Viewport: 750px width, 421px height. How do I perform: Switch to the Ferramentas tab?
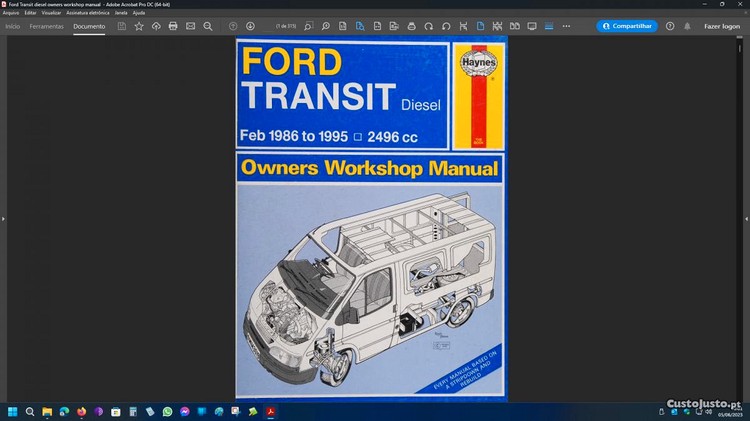pos(46,26)
